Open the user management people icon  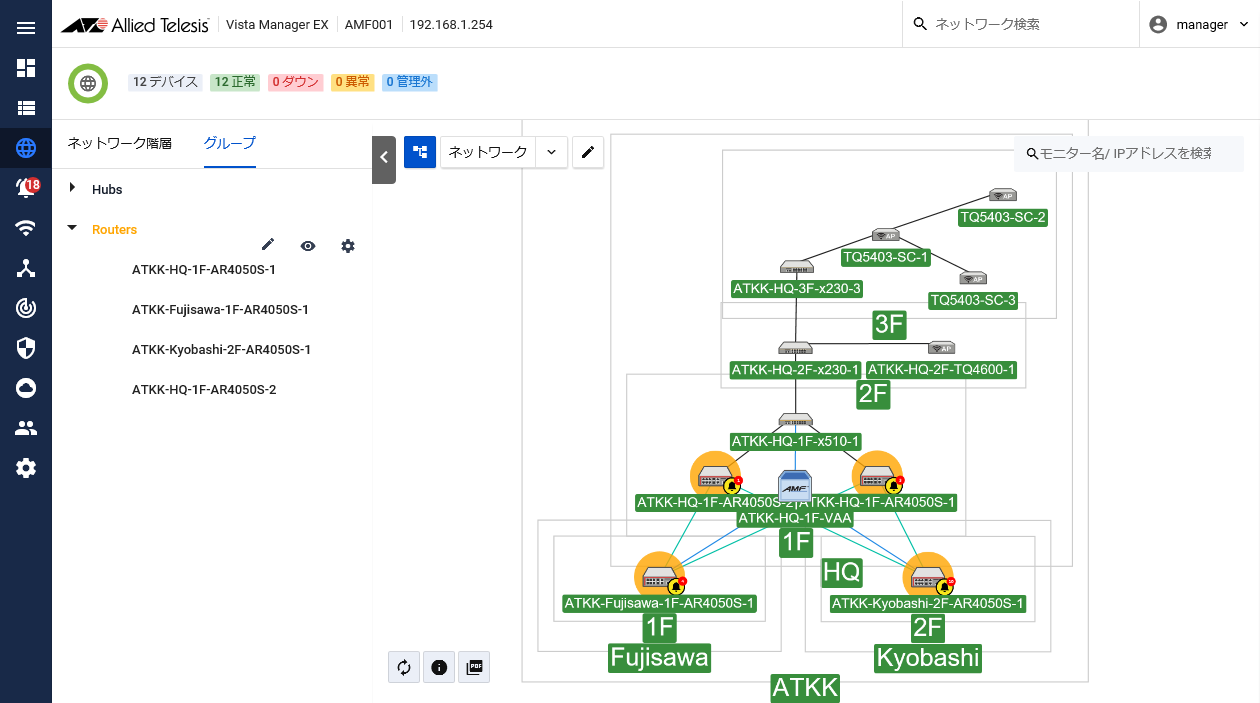(26, 428)
